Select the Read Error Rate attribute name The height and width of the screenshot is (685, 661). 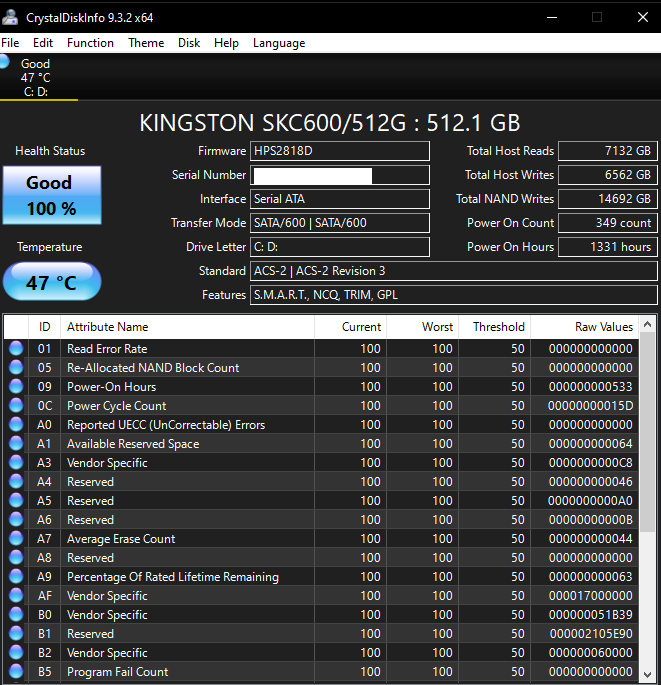(107, 349)
